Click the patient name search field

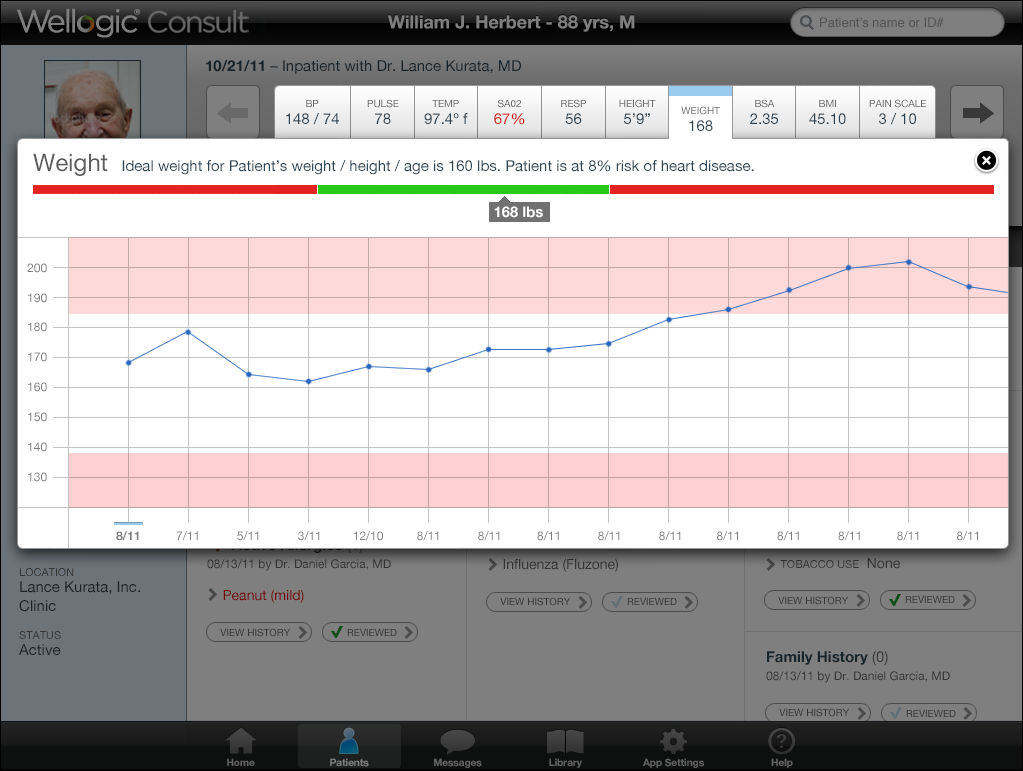coord(897,23)
